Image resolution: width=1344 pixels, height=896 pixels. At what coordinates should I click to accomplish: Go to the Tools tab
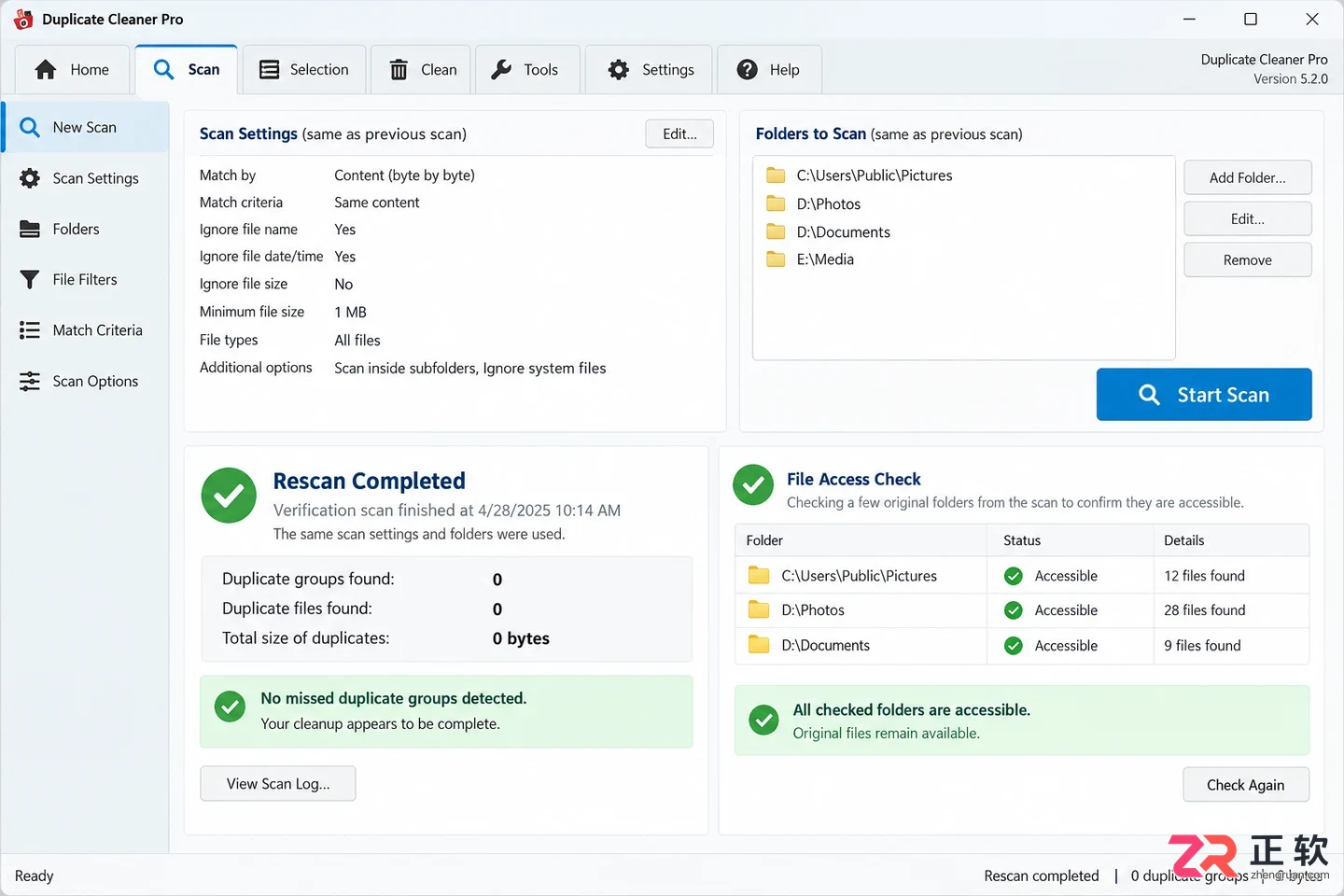pos(527,70)
